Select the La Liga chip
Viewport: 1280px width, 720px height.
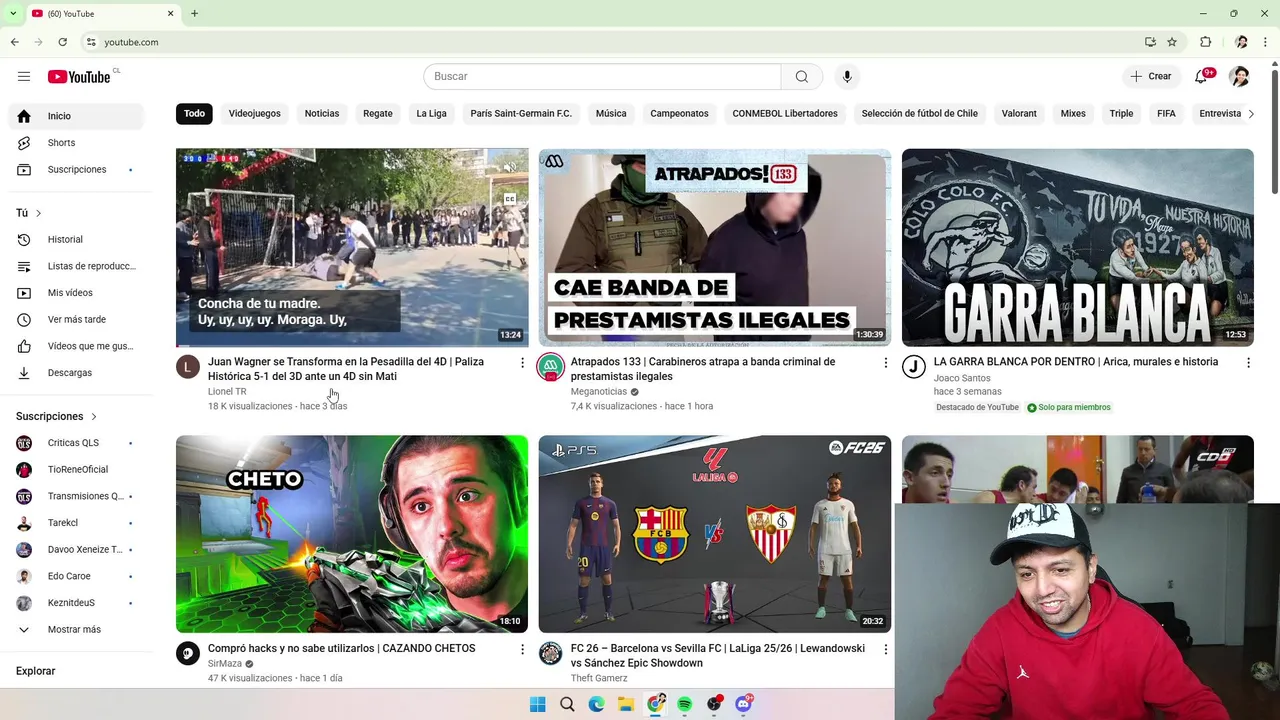coord(432,114)
